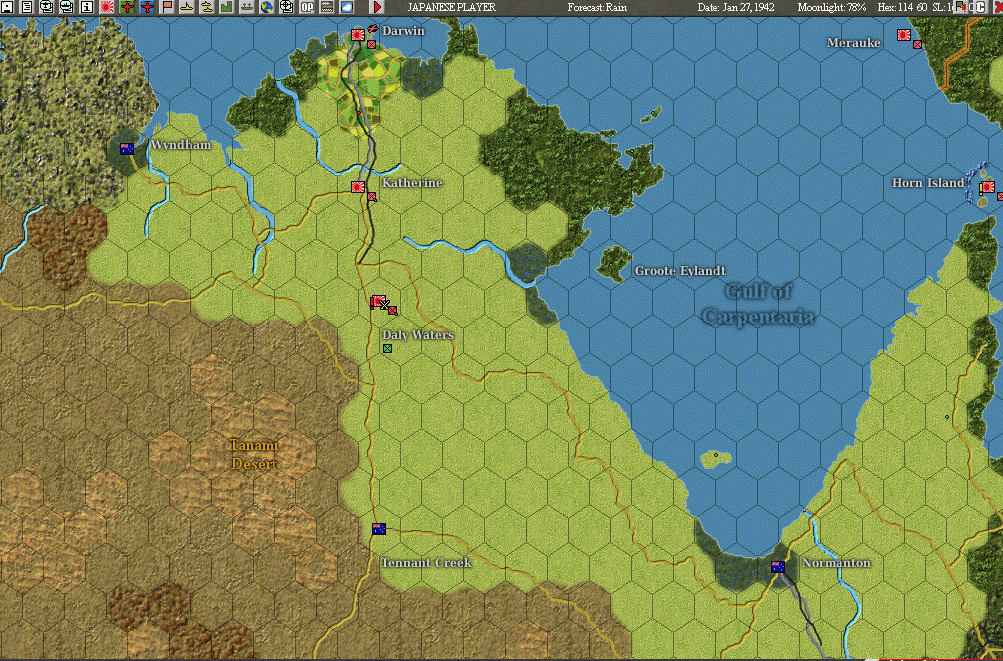Select the Australian flag base at Tennant Creek

pos(379,529)
